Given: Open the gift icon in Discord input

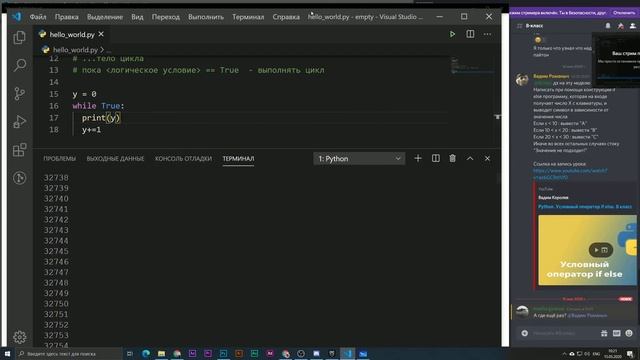Looking at the screenshot, I should 604,333.
